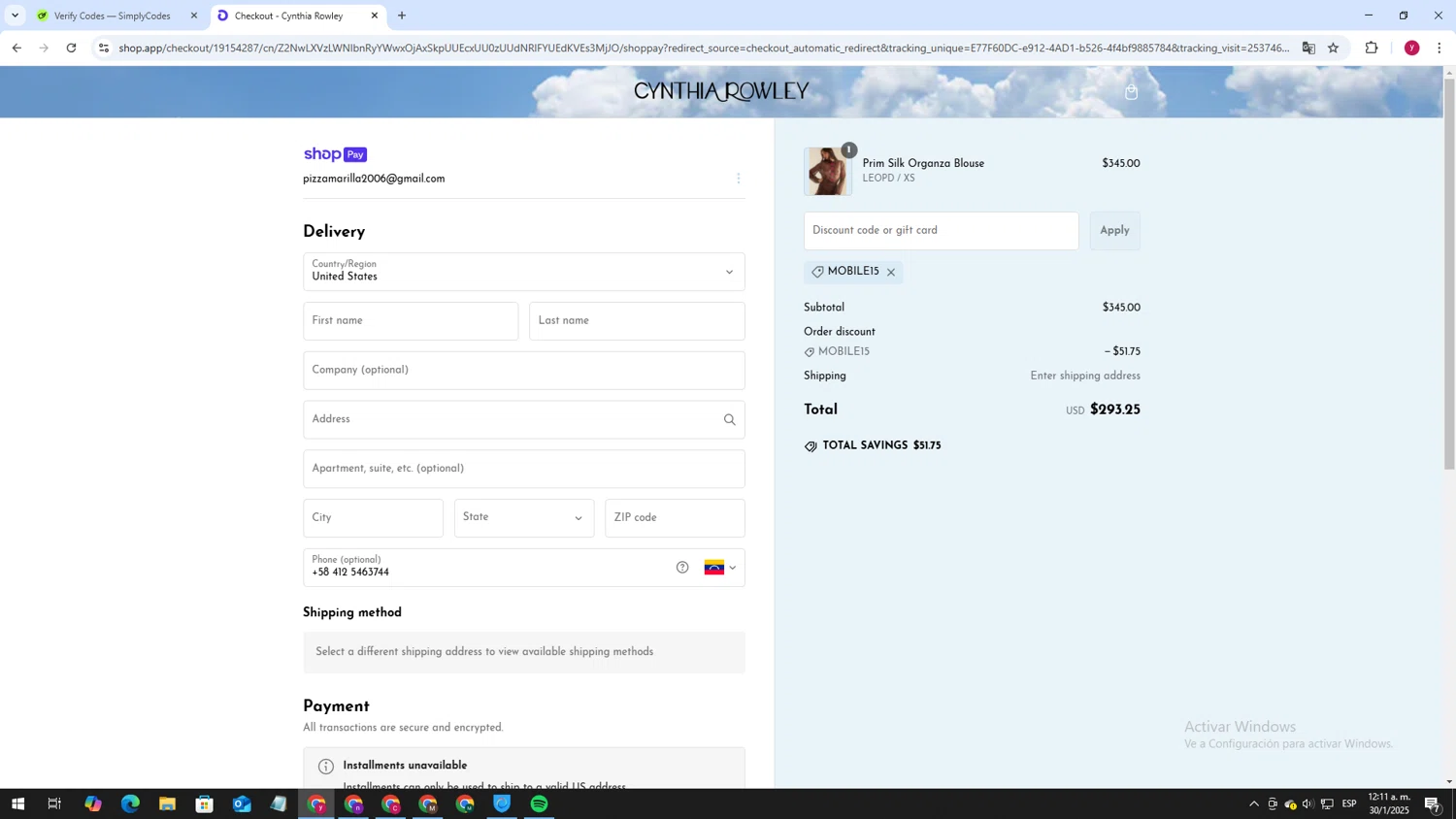
Task: Open Spotify from the taskbar
Action: pos(540,803)
